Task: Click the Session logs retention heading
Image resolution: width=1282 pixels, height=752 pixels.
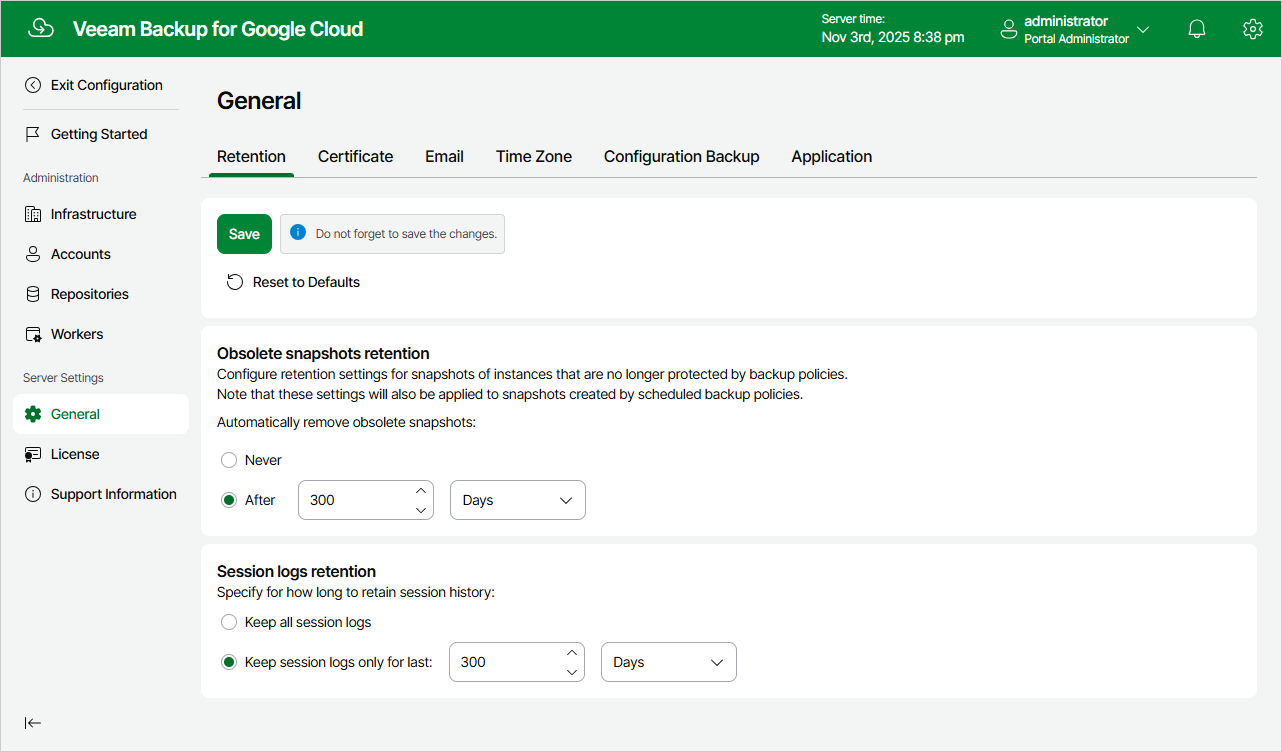Action: pos(296,571)
